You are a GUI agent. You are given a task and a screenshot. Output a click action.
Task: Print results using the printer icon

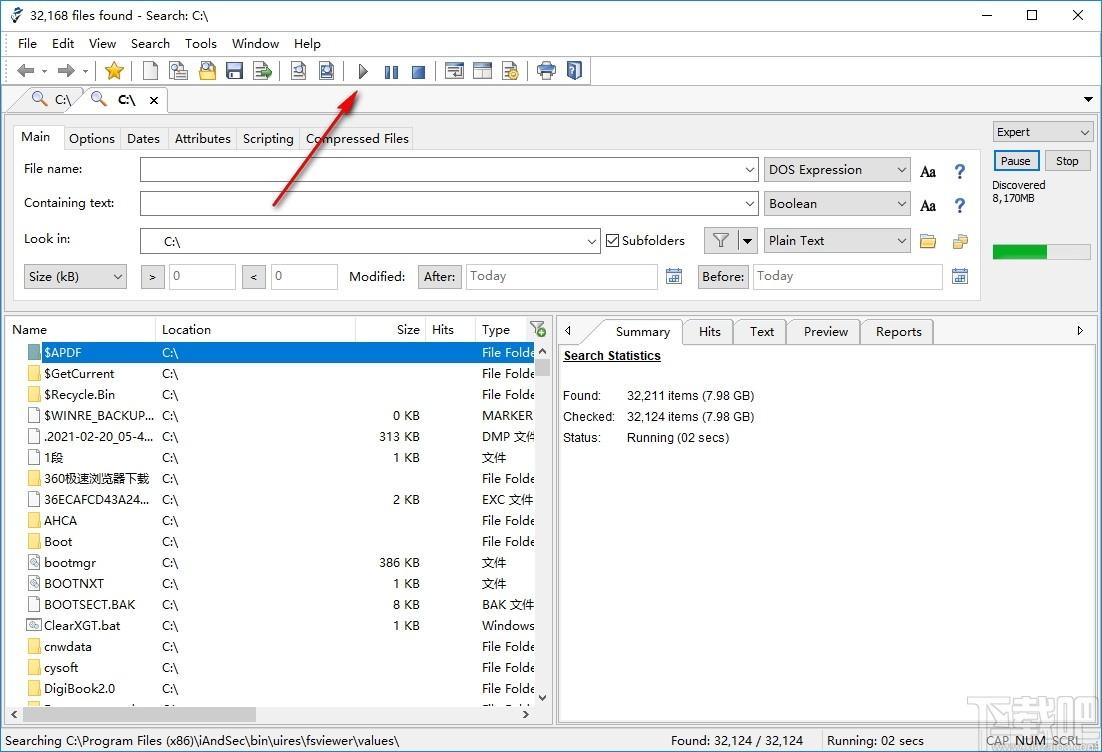546,71
